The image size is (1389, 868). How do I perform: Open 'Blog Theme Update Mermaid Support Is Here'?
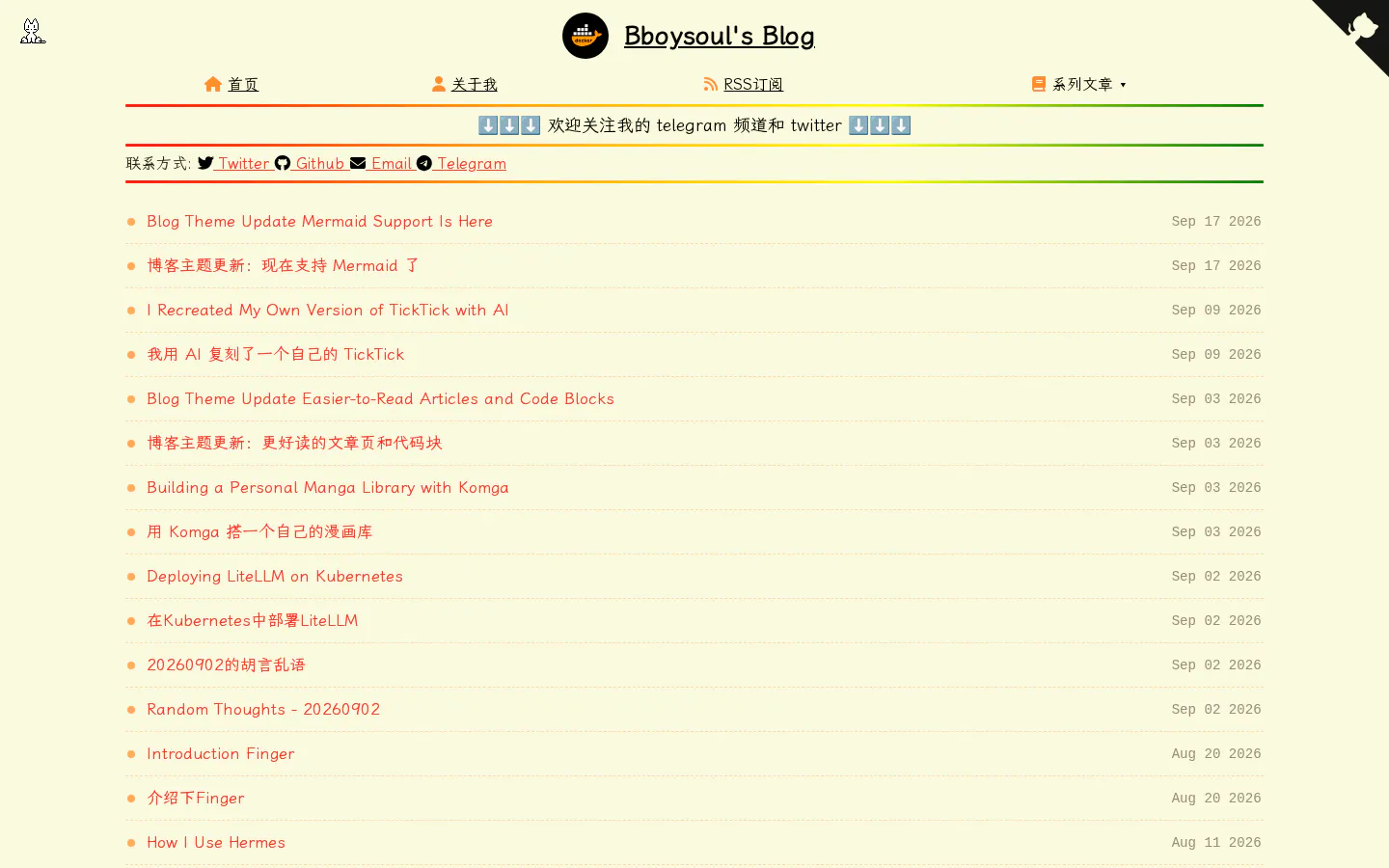(319, 221)
